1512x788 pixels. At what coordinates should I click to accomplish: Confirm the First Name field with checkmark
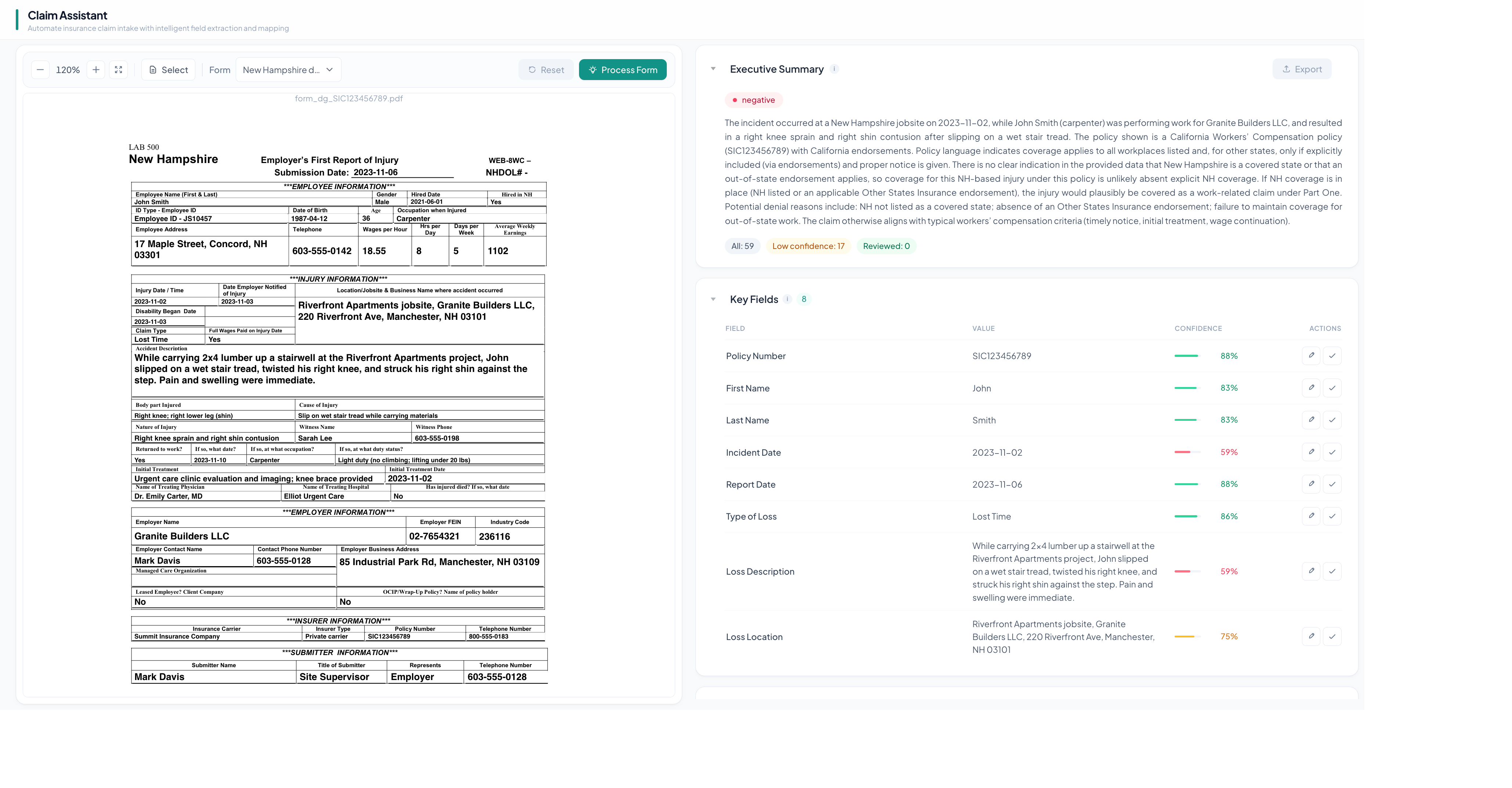(1332, 387)
